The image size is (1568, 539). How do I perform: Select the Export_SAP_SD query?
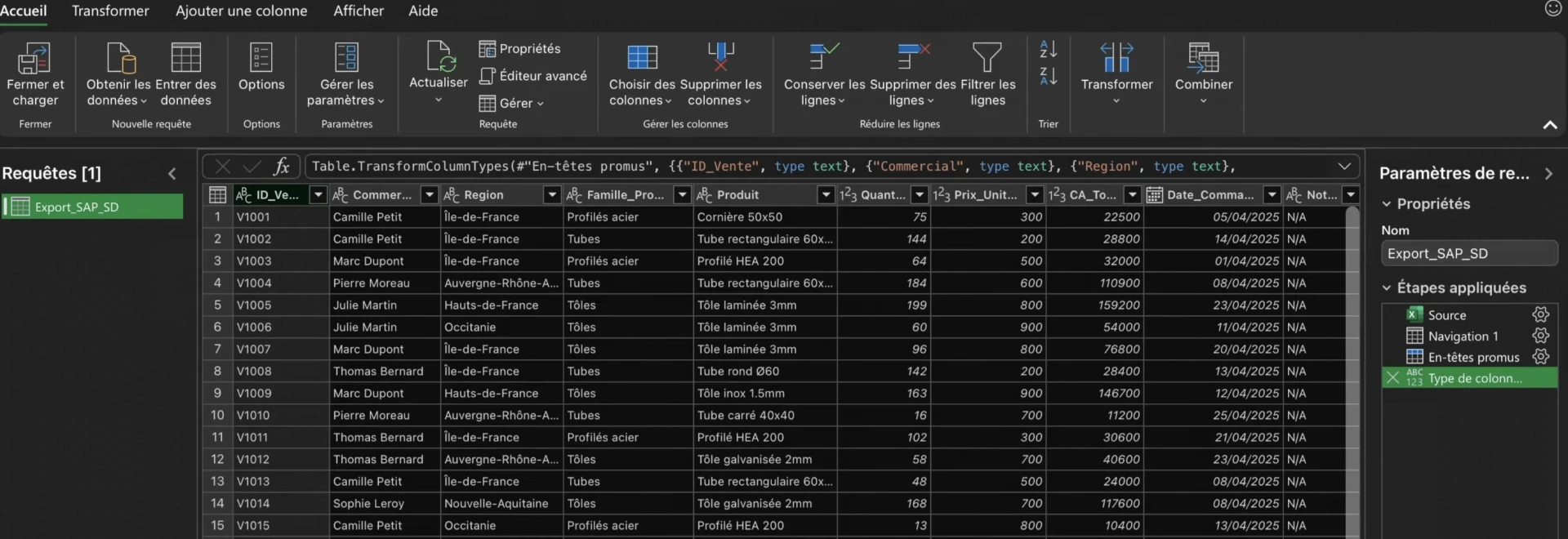(92, 207)
